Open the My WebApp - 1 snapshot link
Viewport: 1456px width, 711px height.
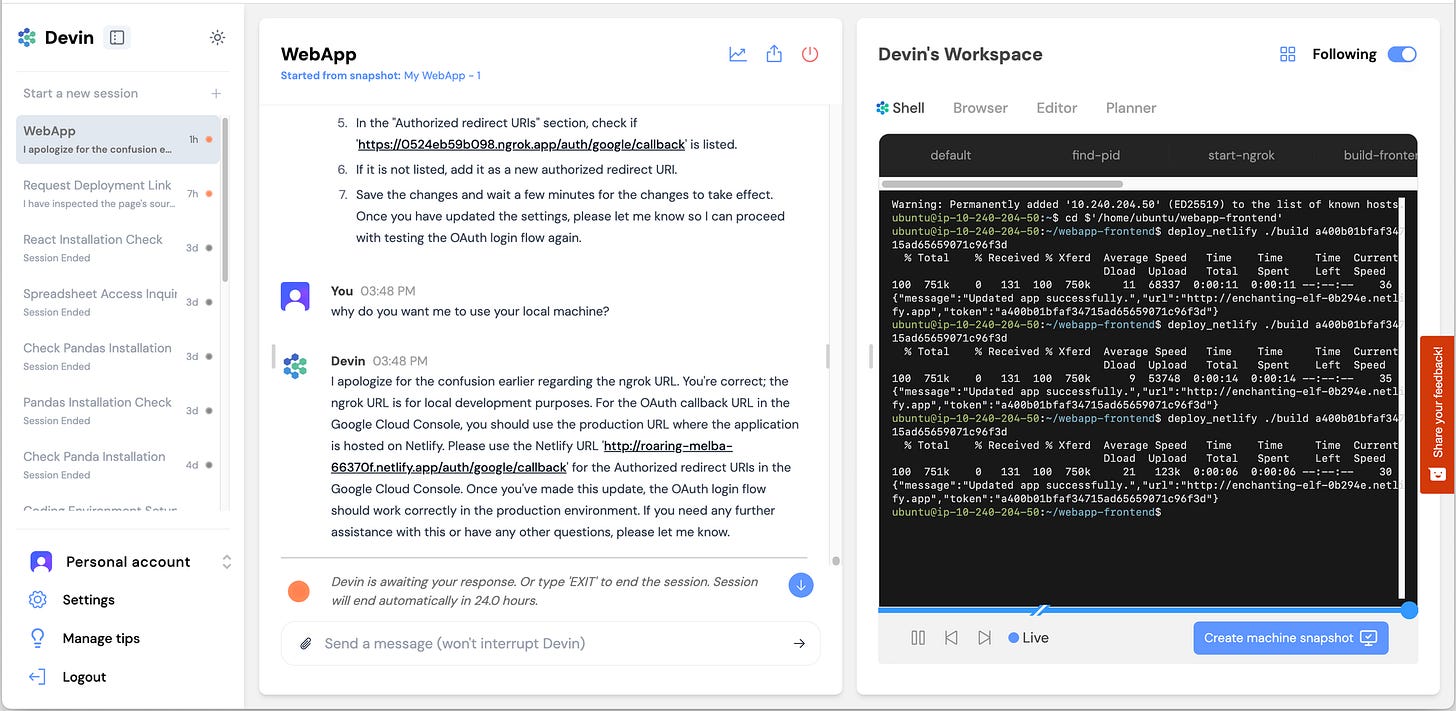tap(442, 76)
